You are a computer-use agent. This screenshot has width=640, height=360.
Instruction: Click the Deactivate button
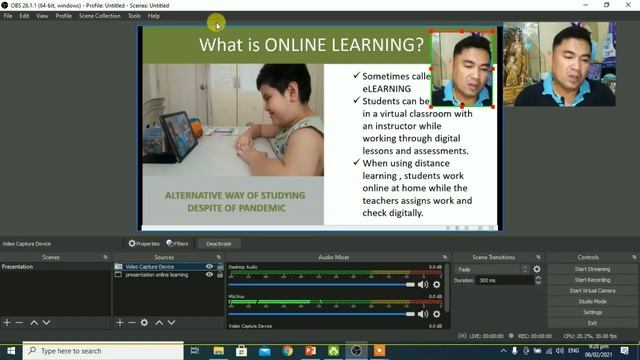[x=219, y=244]
